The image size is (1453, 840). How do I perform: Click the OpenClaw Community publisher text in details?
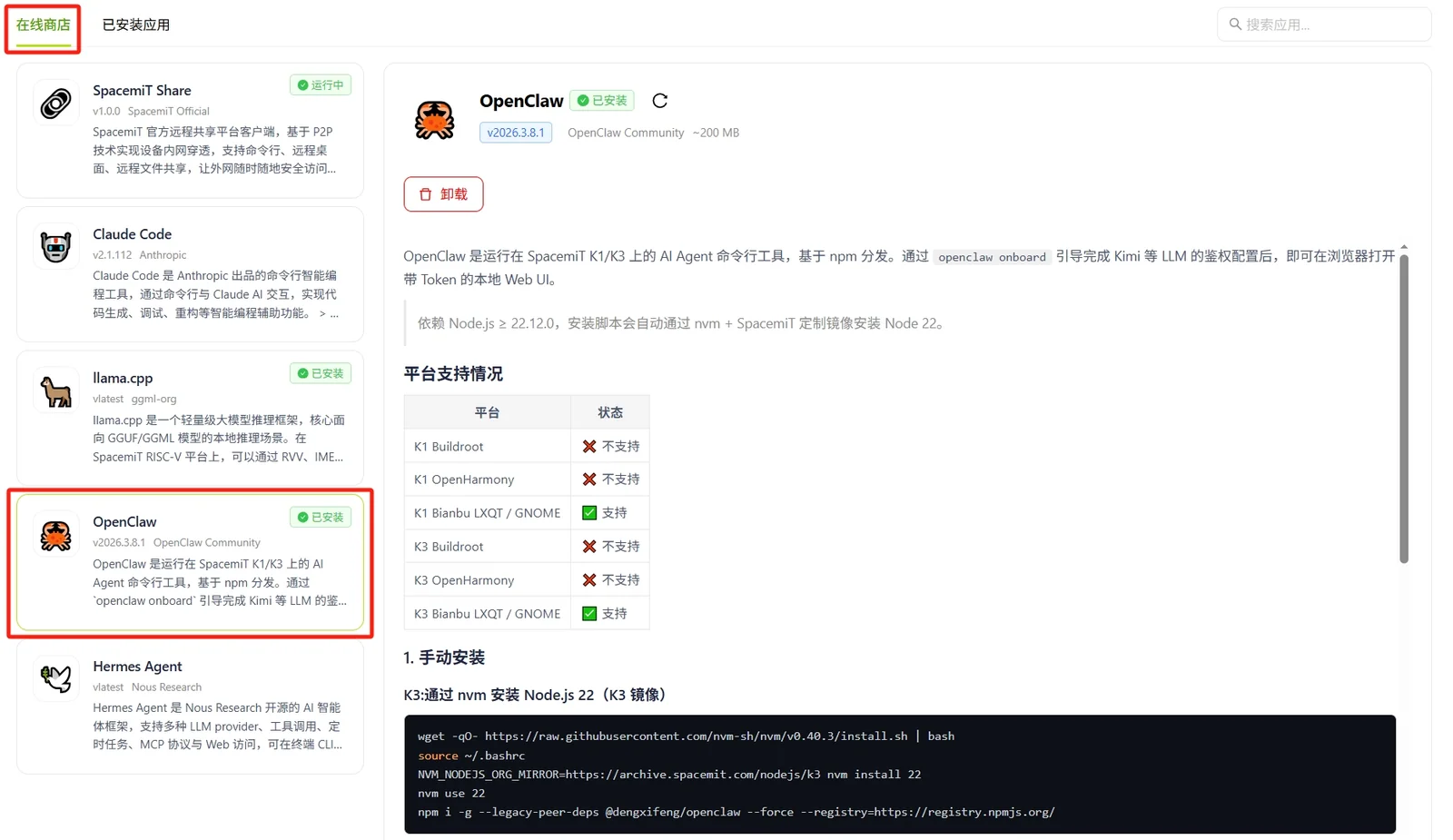tap(626, 133)
